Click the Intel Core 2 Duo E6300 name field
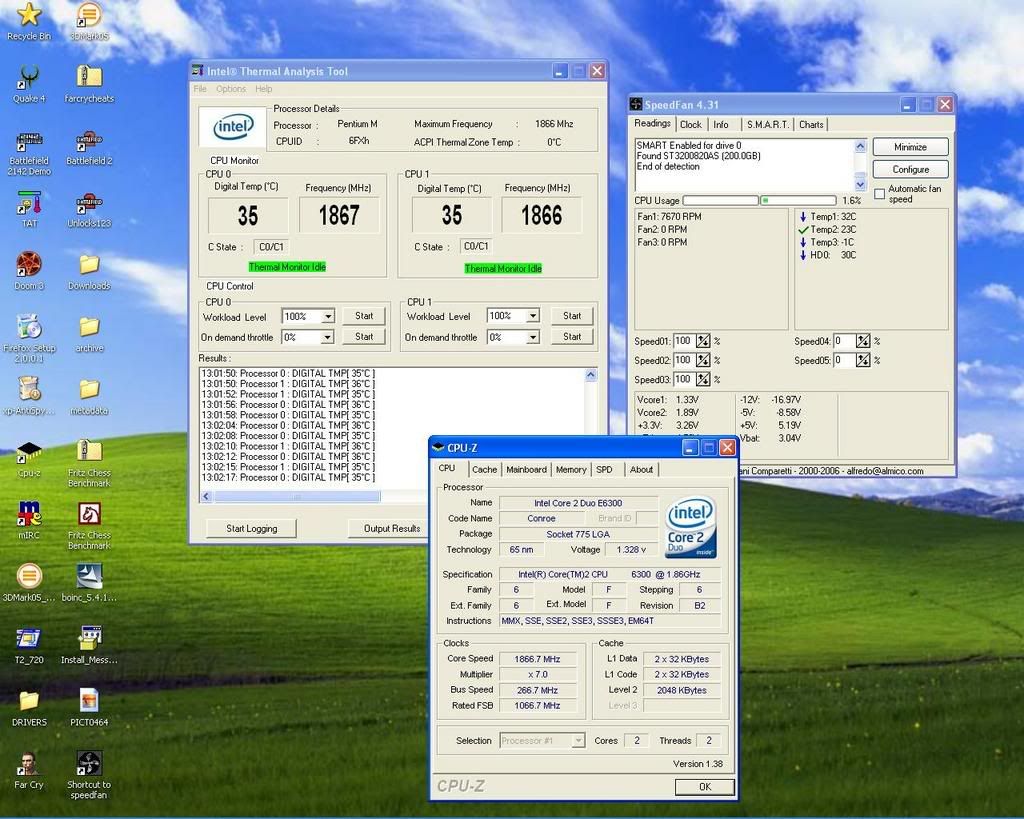 coord(578,503)
